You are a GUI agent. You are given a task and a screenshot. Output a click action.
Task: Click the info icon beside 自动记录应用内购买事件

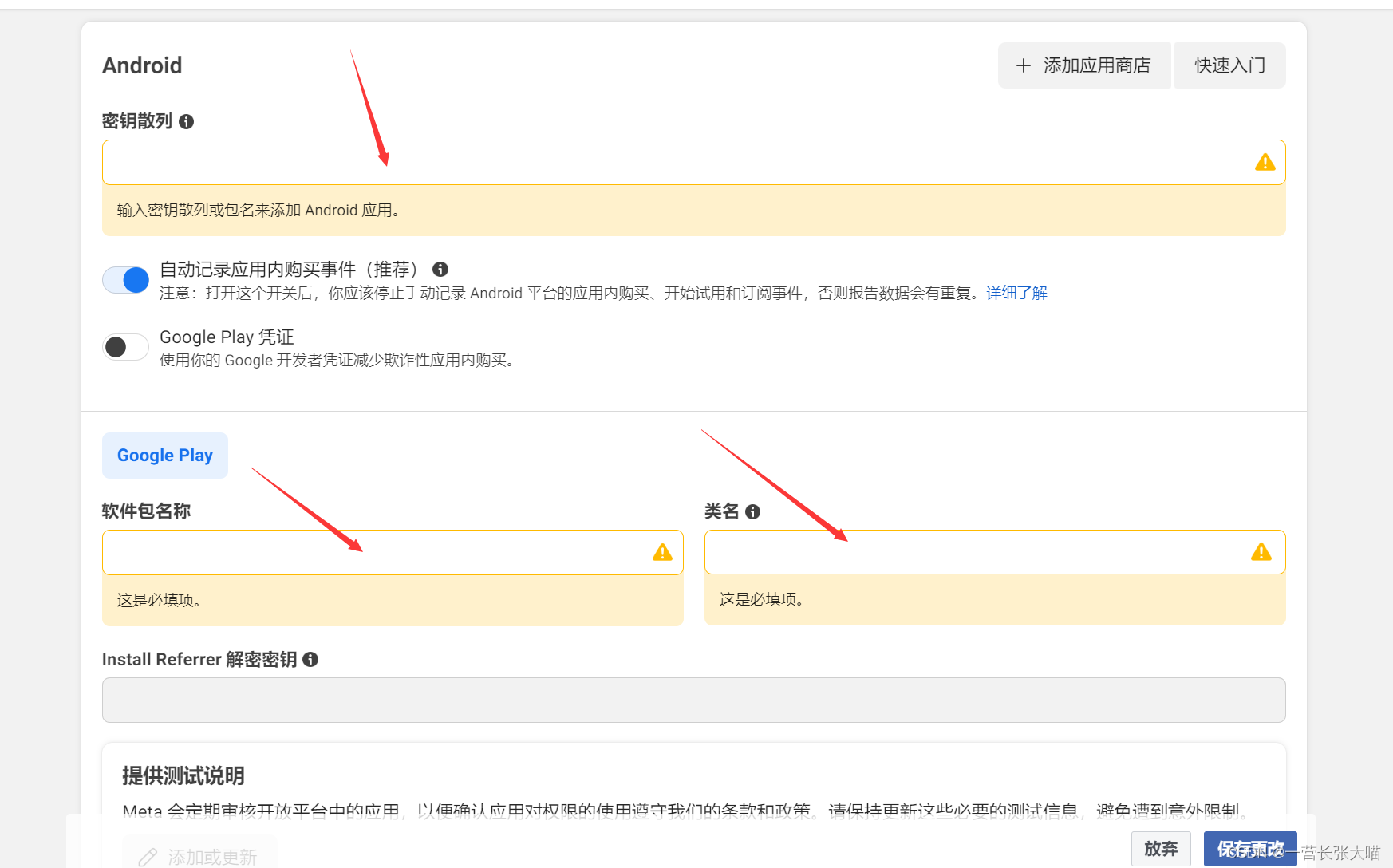440,270
